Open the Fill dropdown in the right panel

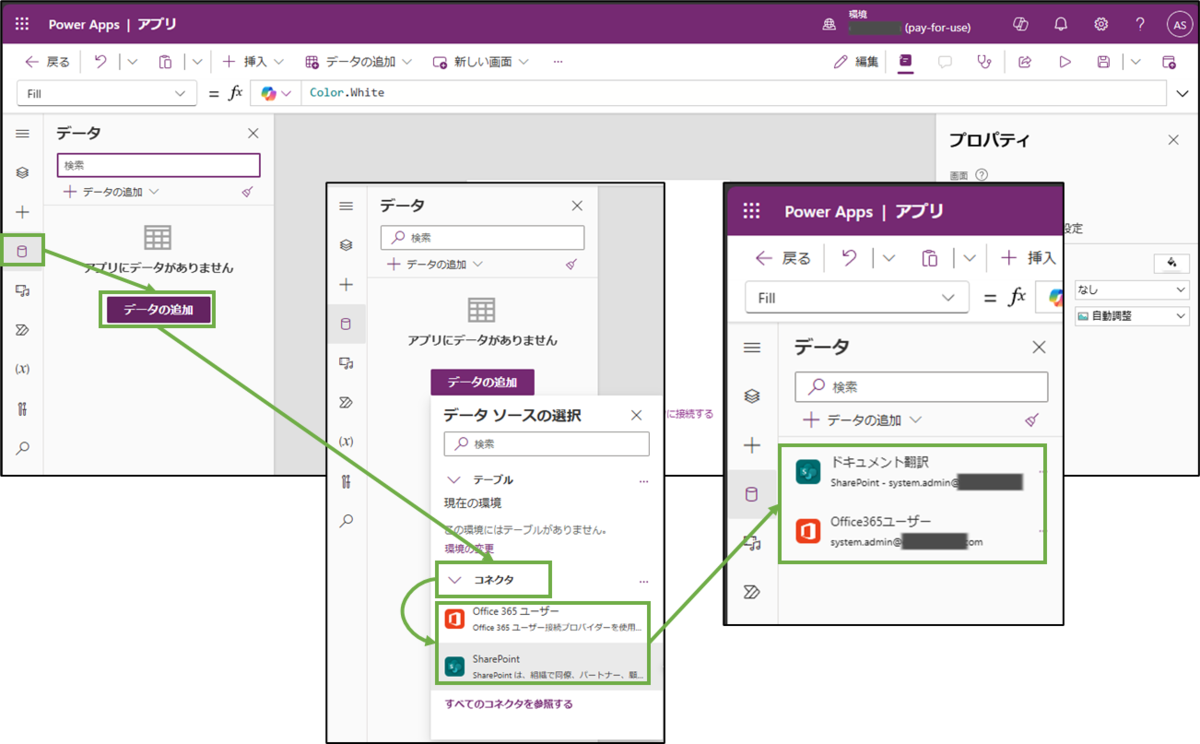856,298
